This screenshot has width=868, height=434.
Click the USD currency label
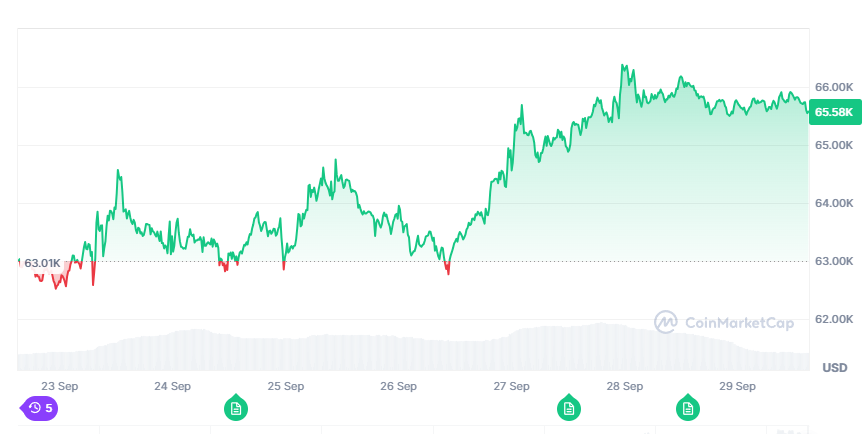(834, 368)
